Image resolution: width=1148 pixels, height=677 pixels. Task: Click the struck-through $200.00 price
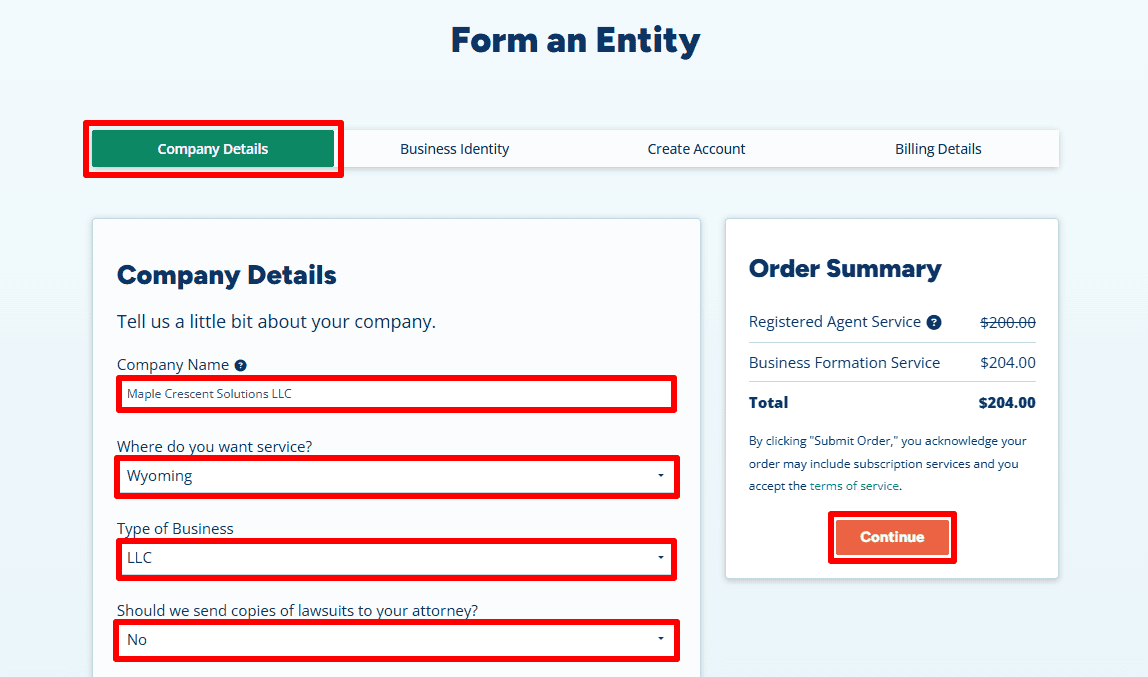pyautogui.click(x=1009, y=322)
